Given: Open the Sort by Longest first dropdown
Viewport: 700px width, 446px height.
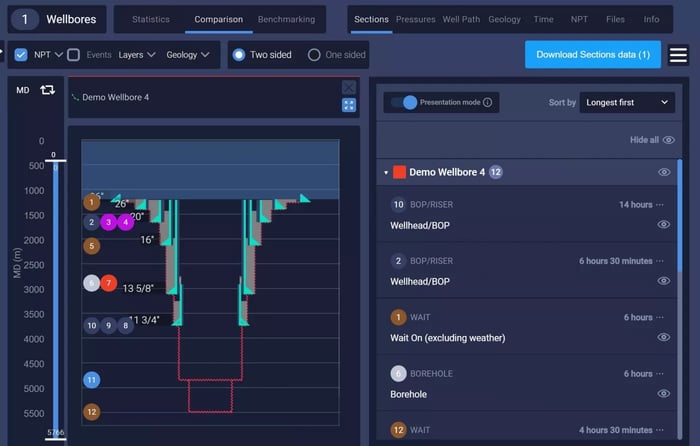Looking at the screenshot, I should point(627,102).
